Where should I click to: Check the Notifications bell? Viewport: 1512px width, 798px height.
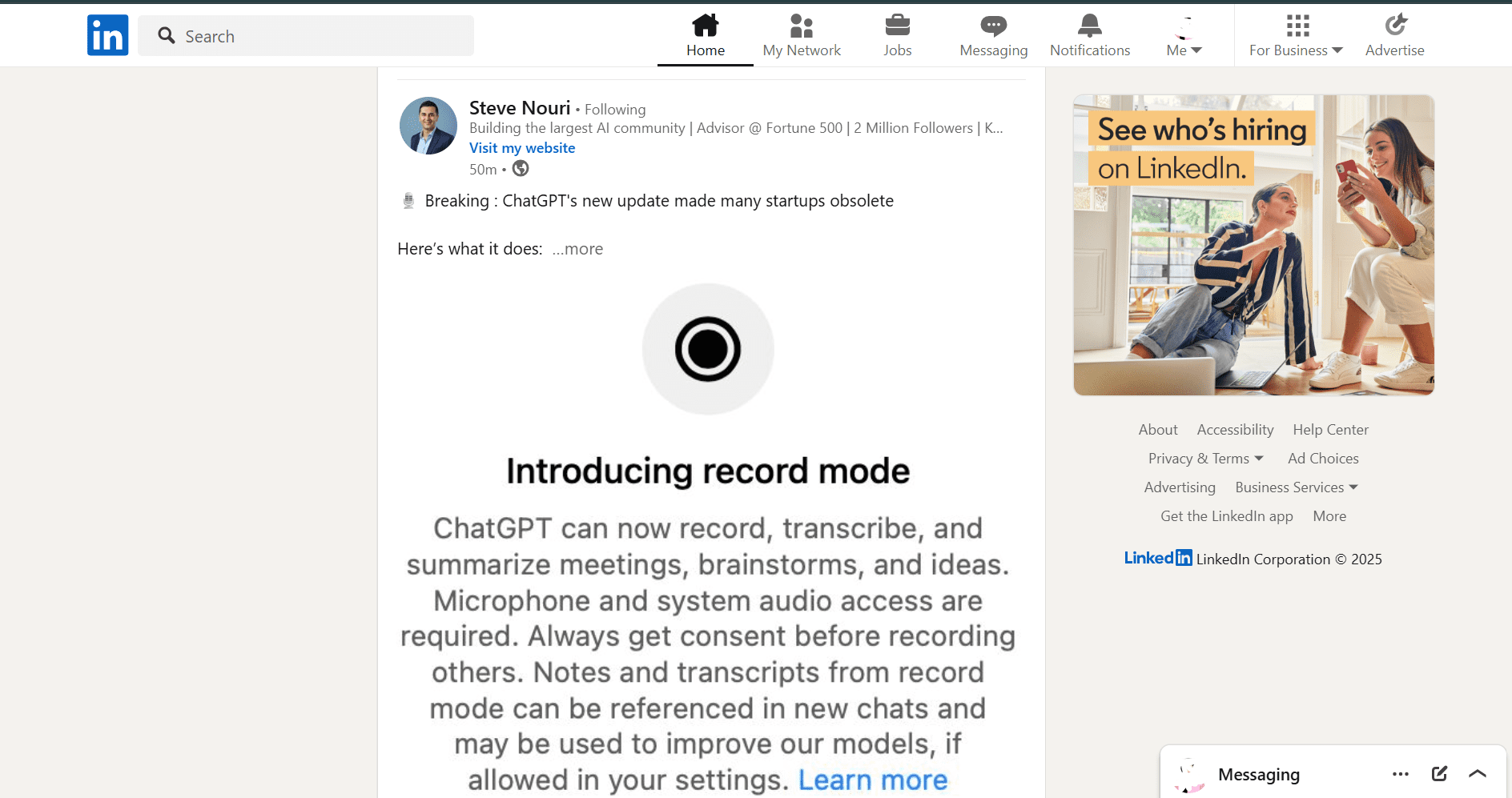pyautogui.click(x=1089, y=36)
